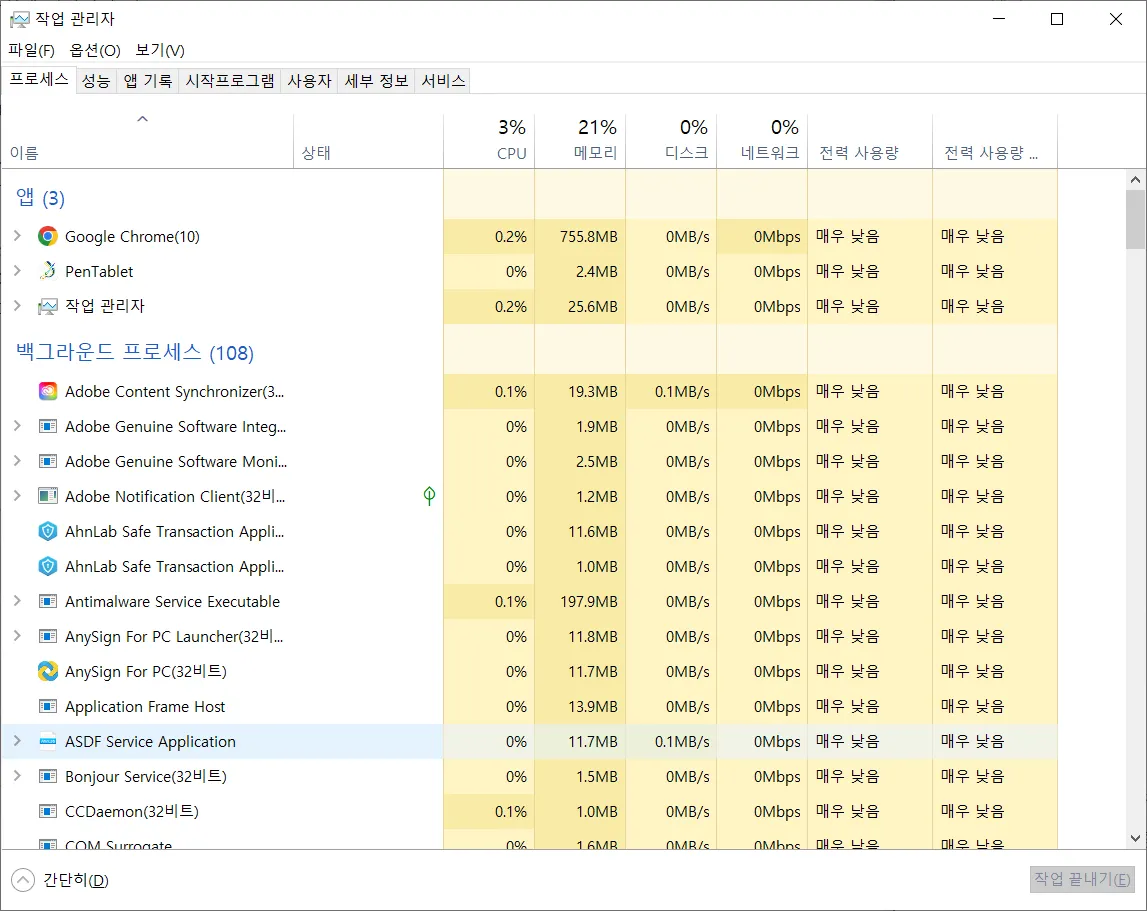Screen dimensions: 1147x911
Task: Click the green leaf status icon for Adobe Notification Client
Action: tap(429, 496)
